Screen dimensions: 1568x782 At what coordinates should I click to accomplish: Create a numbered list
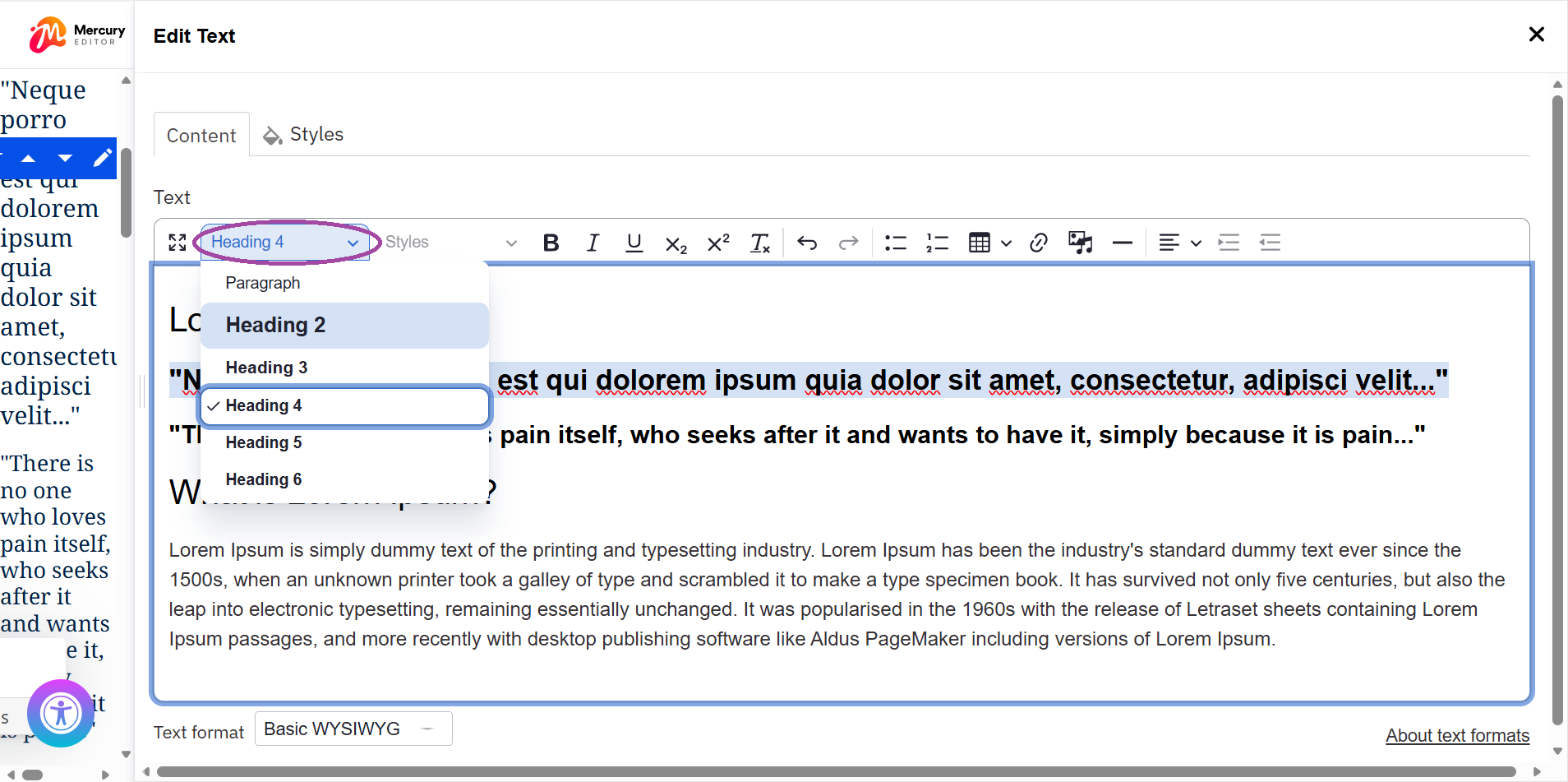(x=936, y=242)
